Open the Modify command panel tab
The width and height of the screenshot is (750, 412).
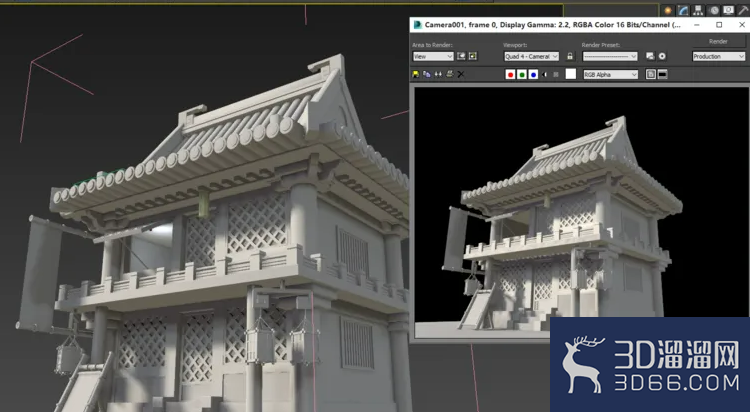coord(683,10)
